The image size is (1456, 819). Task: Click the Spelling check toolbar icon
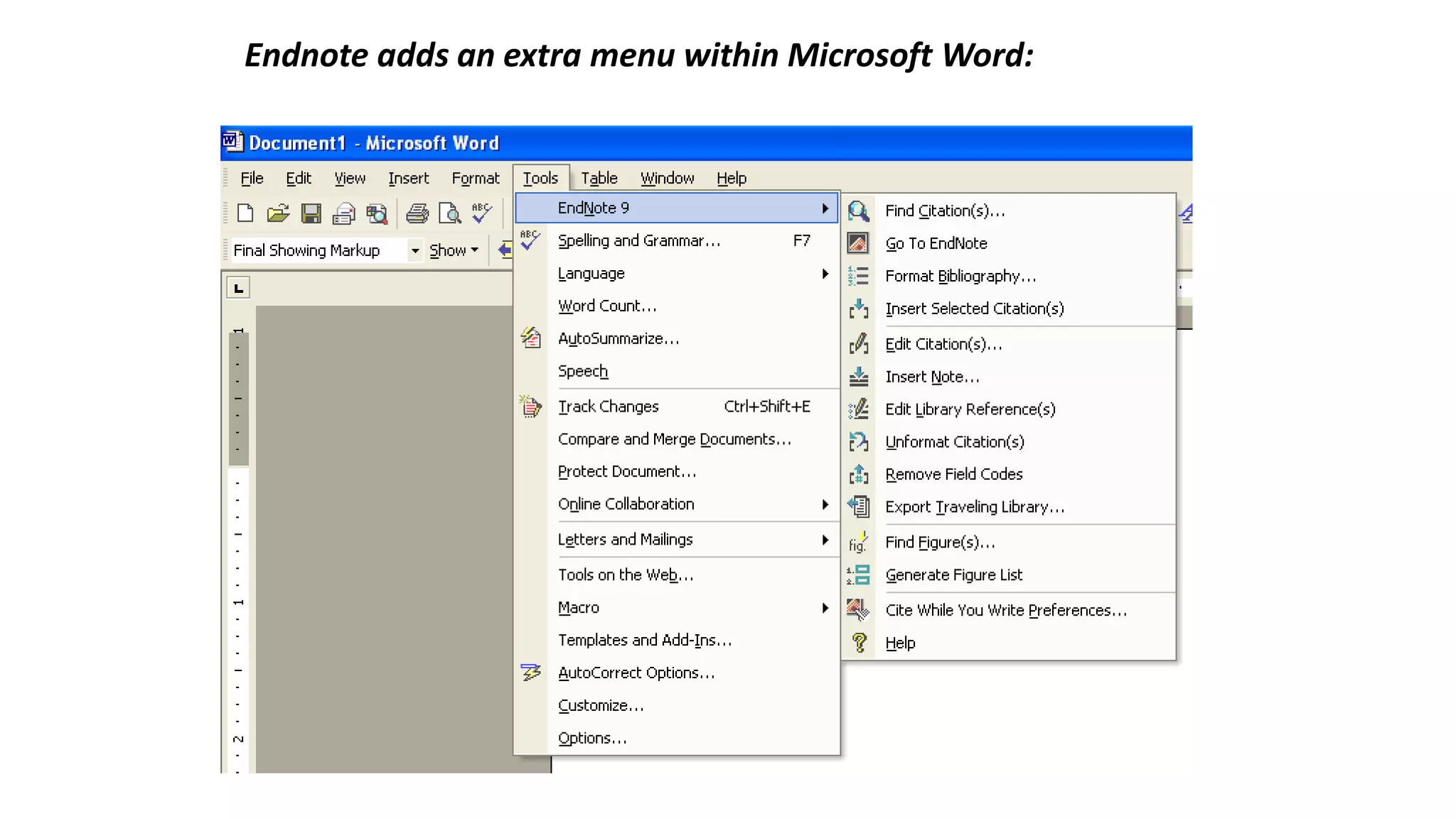coord(482,213)
